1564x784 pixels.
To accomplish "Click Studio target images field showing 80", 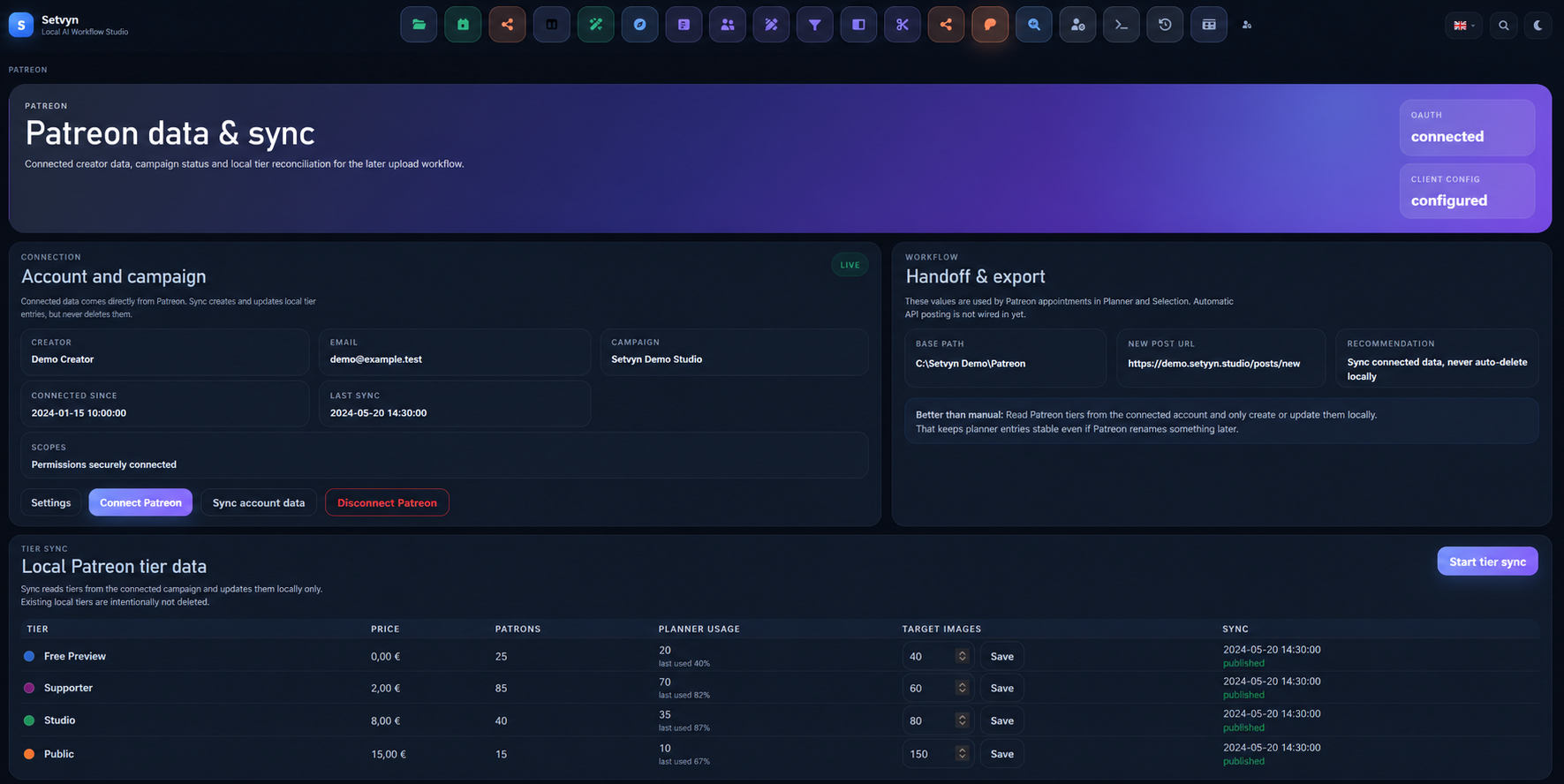I will point(938,720).
